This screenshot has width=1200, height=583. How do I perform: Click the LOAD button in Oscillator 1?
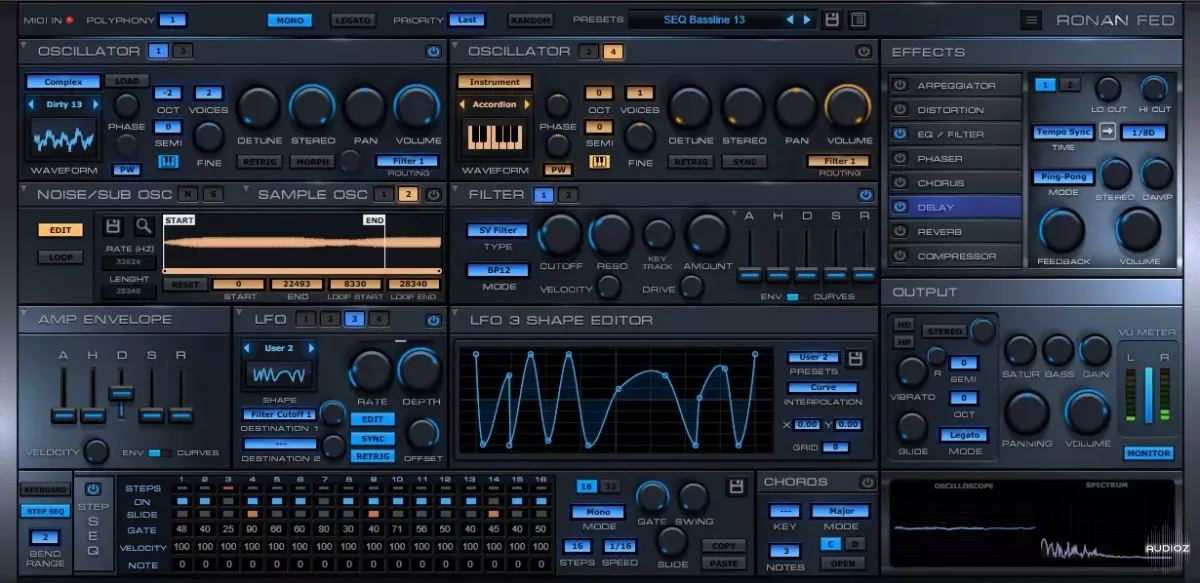click(128, 81)
